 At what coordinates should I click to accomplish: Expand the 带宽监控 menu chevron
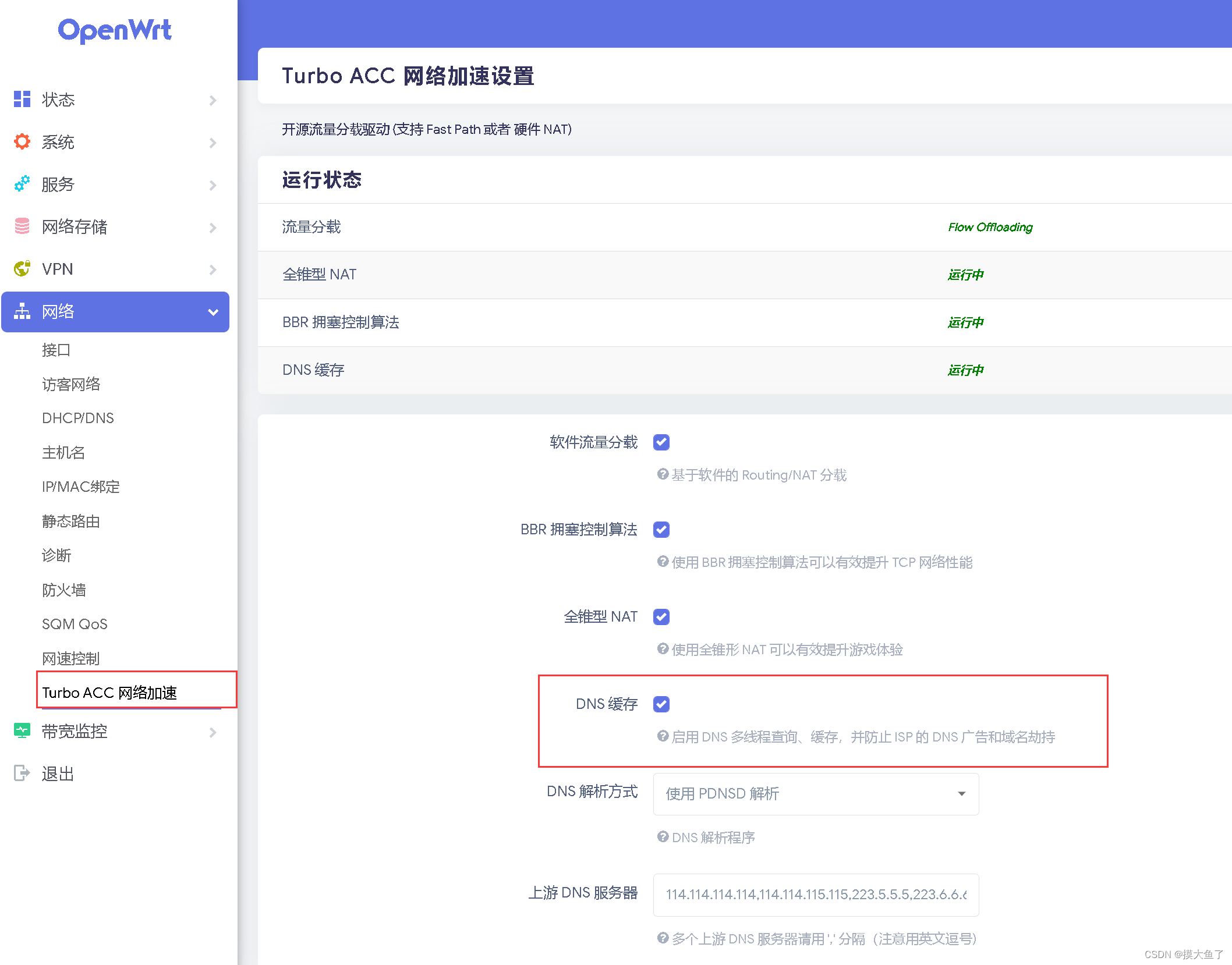pos(213,732)
